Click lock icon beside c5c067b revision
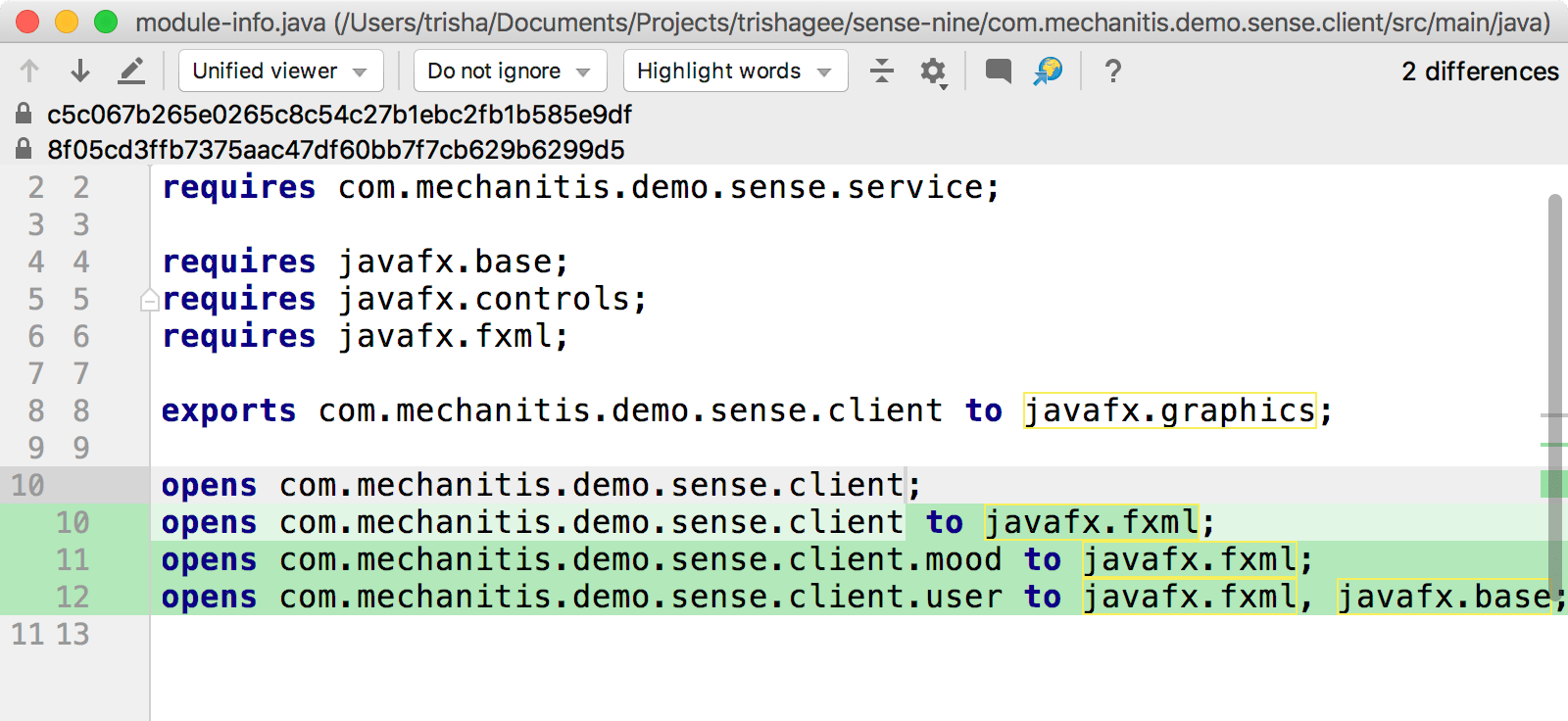 point(24,114)
